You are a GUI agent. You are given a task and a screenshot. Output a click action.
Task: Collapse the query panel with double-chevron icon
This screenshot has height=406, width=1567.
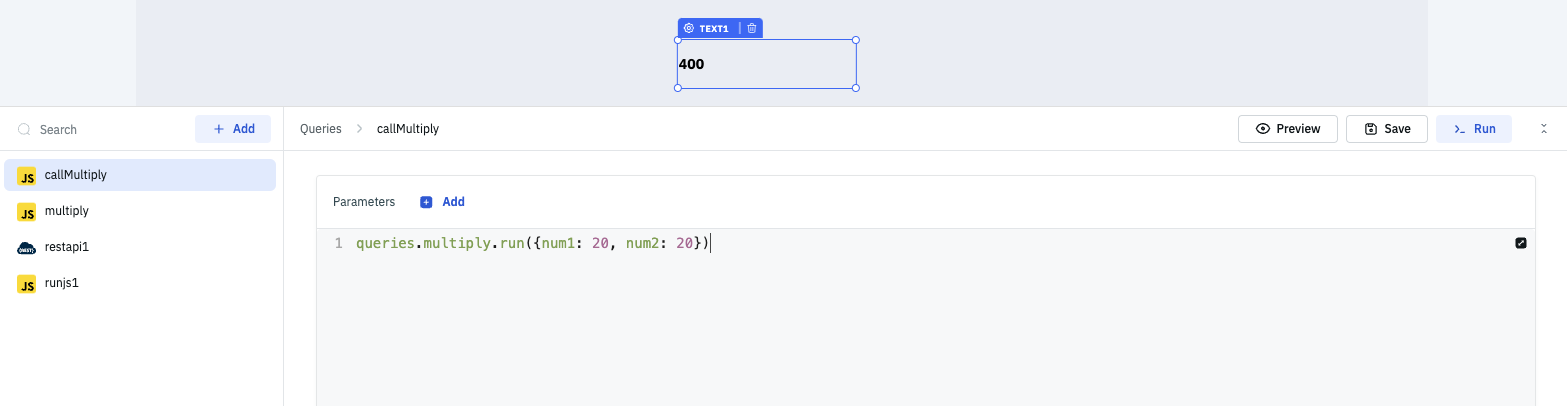point(1543,129)
